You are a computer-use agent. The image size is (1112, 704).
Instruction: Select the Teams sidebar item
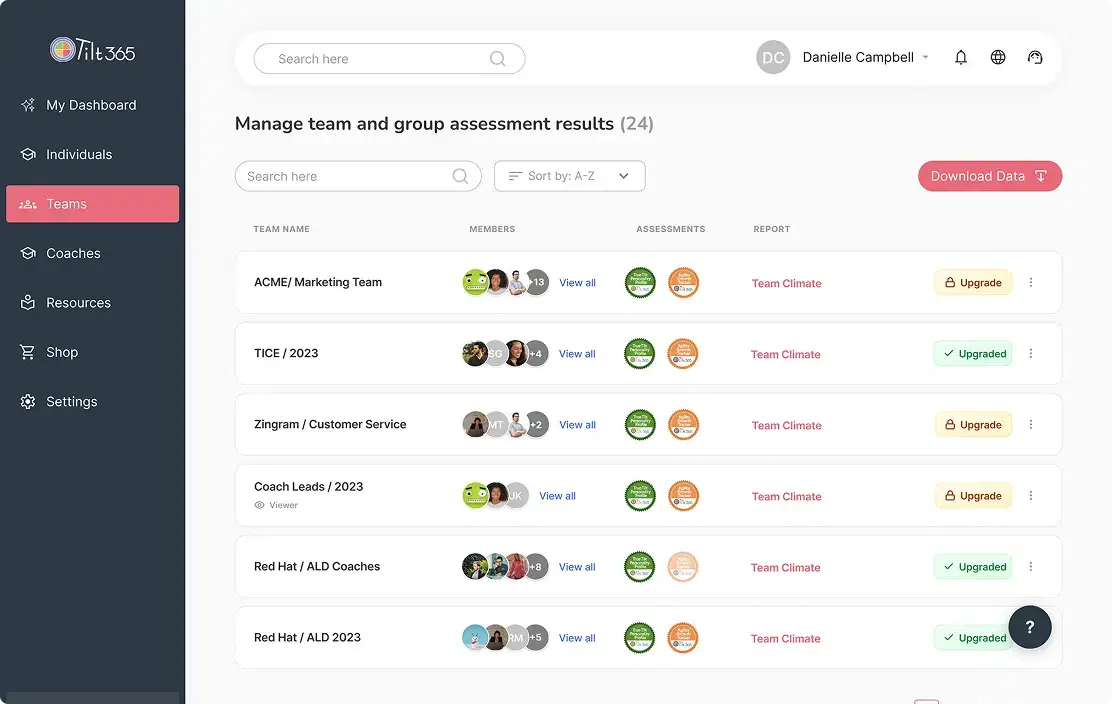tap(92, 204)
